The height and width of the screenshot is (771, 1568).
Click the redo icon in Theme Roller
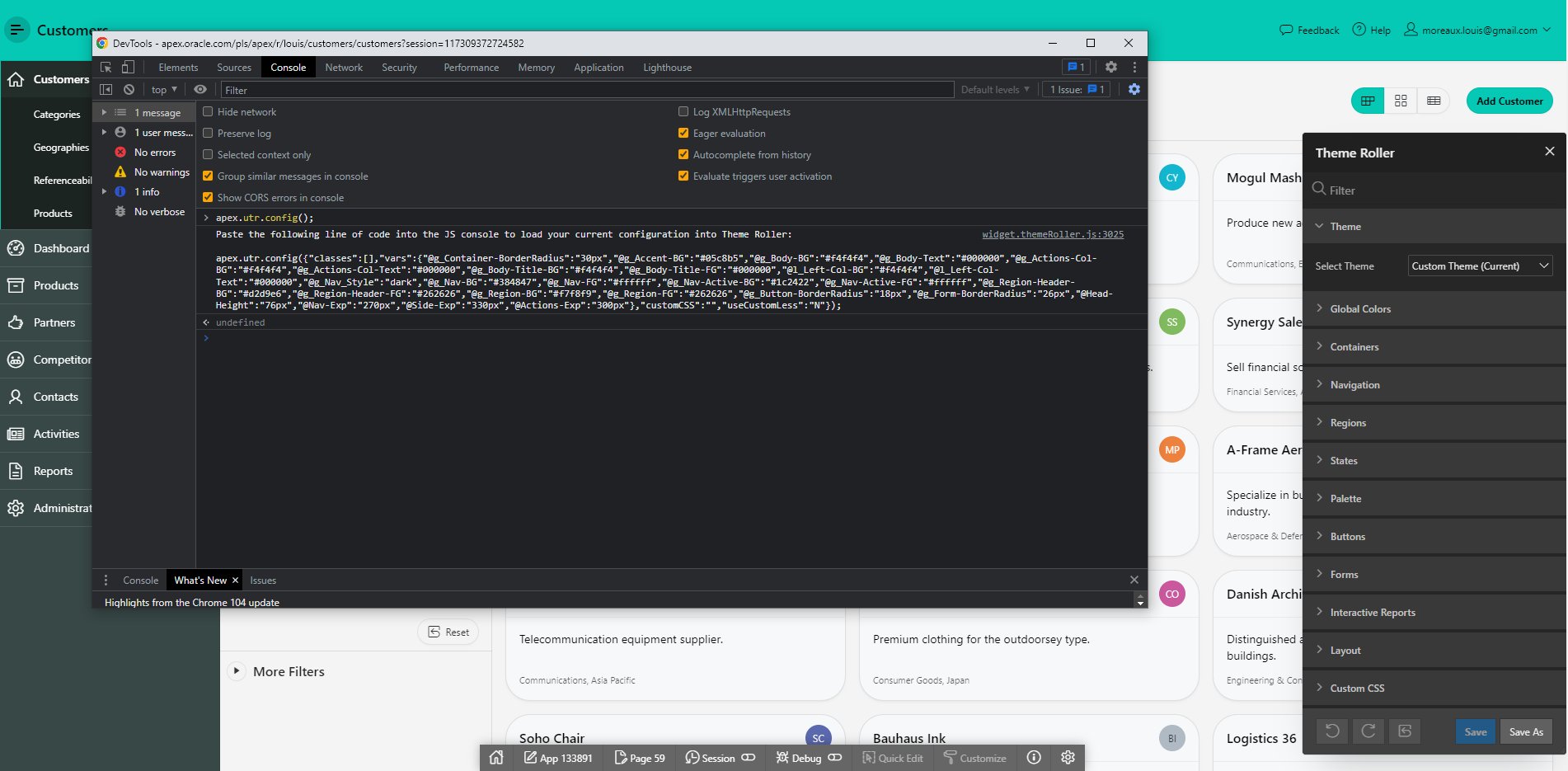click(x=1368, y=731)
